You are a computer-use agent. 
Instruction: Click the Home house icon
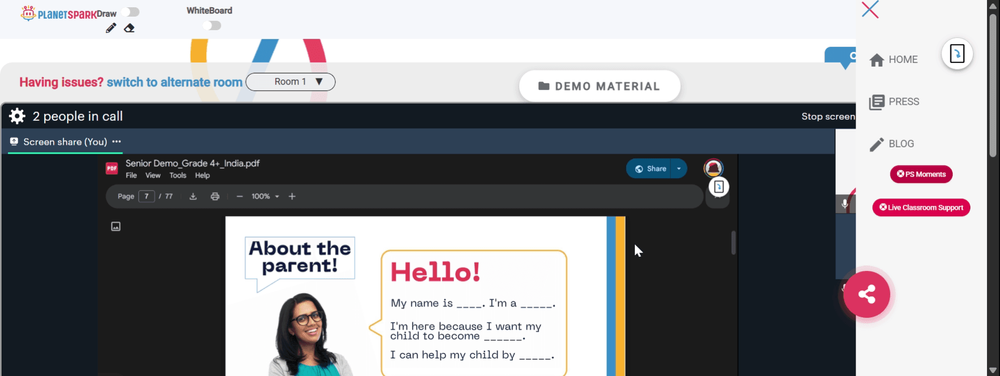tap(877, 60)
